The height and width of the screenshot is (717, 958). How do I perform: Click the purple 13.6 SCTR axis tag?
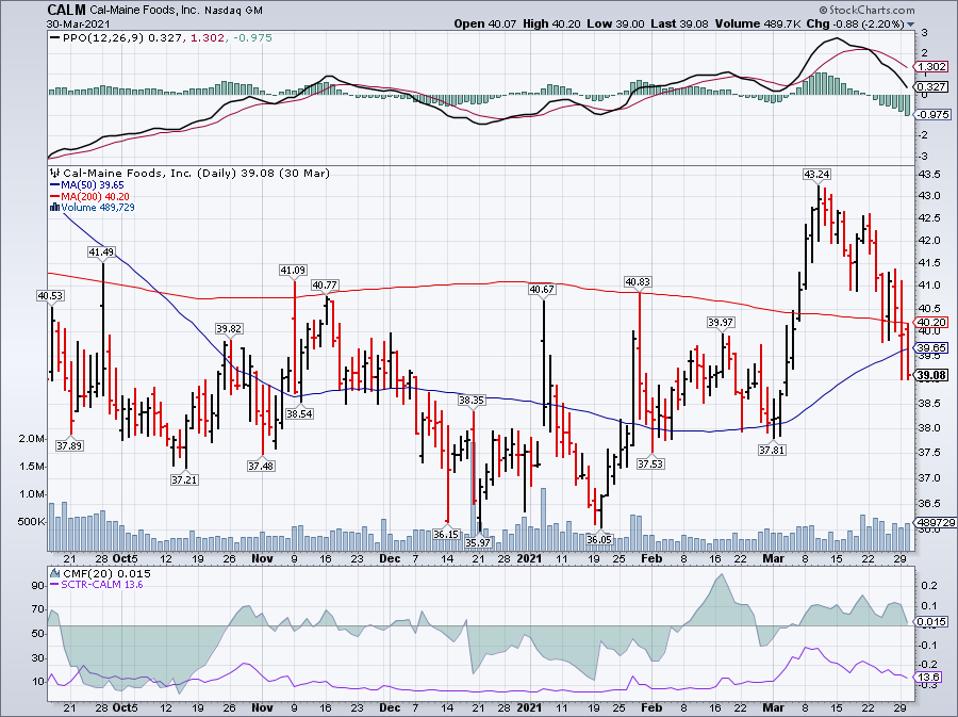(929, 677)
